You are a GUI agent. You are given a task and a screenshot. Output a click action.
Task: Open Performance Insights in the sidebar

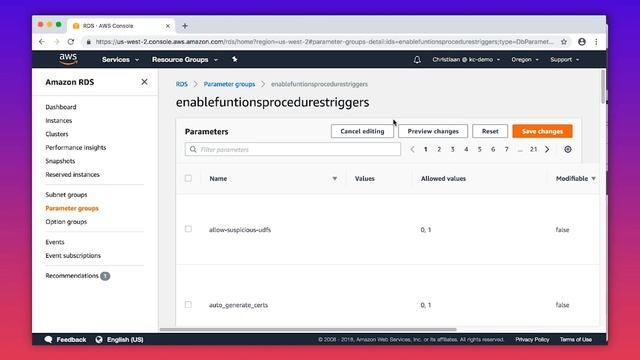pyautogui.click(x=76, y=147)
